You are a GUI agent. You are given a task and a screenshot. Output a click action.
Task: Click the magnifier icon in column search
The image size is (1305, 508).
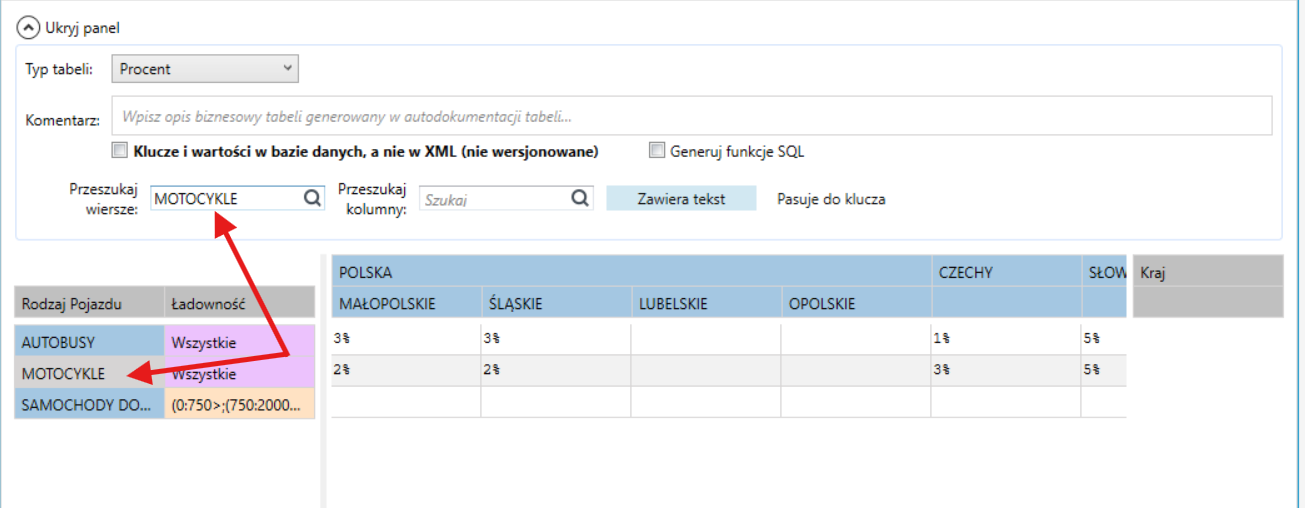click(580, 199)
